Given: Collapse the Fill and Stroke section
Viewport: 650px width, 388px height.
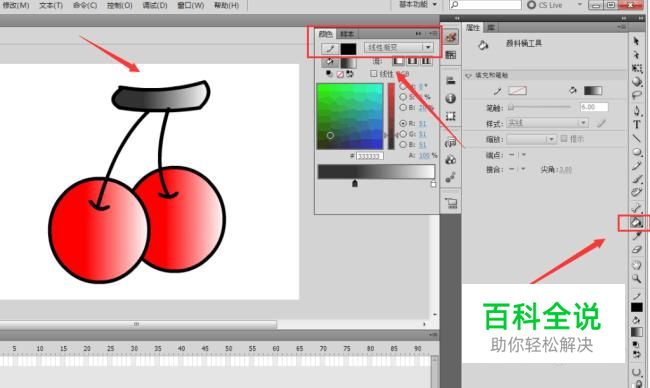Looking at the screenshot, I should point(468,75).
